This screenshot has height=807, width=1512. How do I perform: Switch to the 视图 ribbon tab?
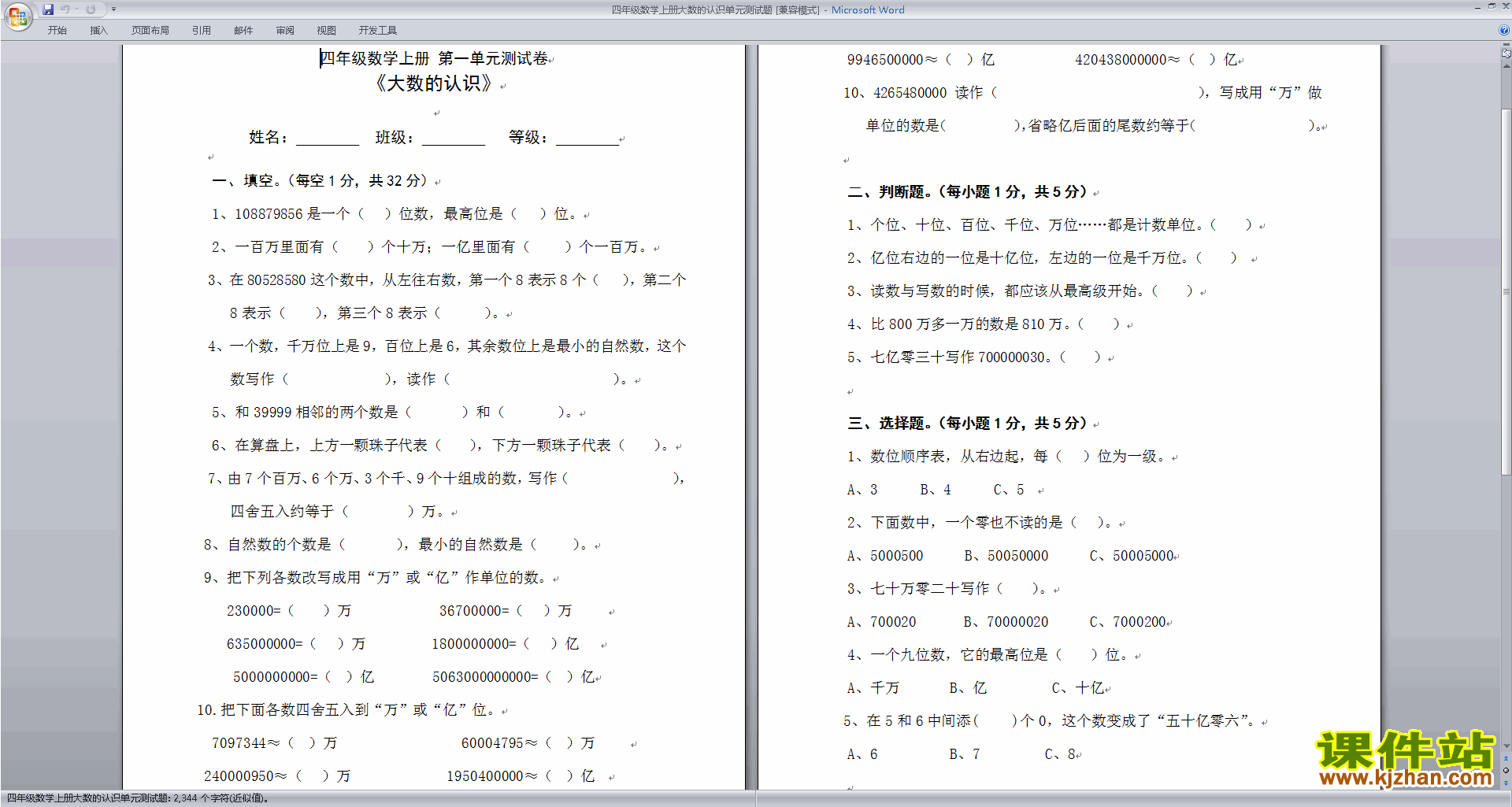[326, 31]
